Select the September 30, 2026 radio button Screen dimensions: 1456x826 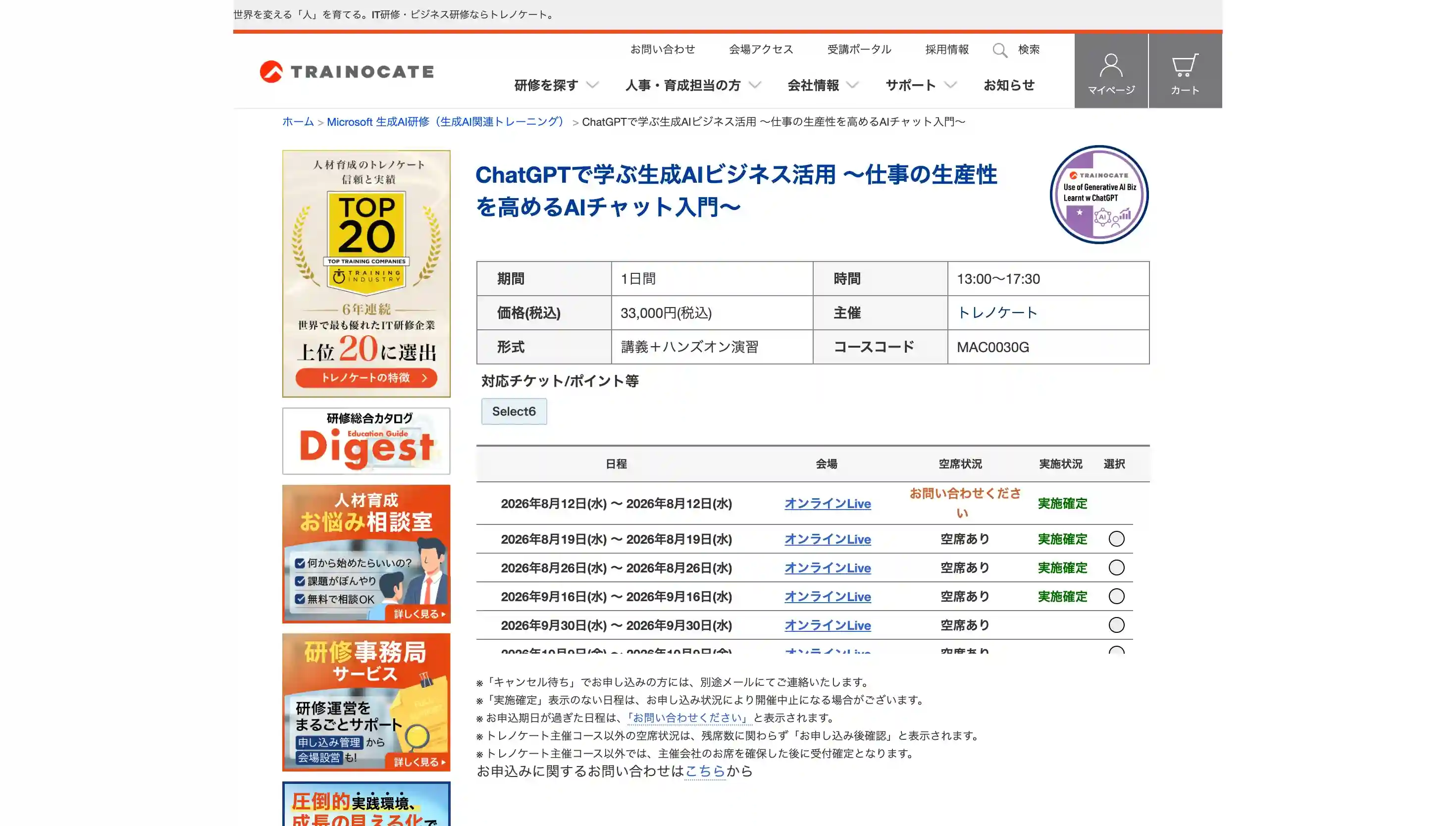click(1116, 624)
